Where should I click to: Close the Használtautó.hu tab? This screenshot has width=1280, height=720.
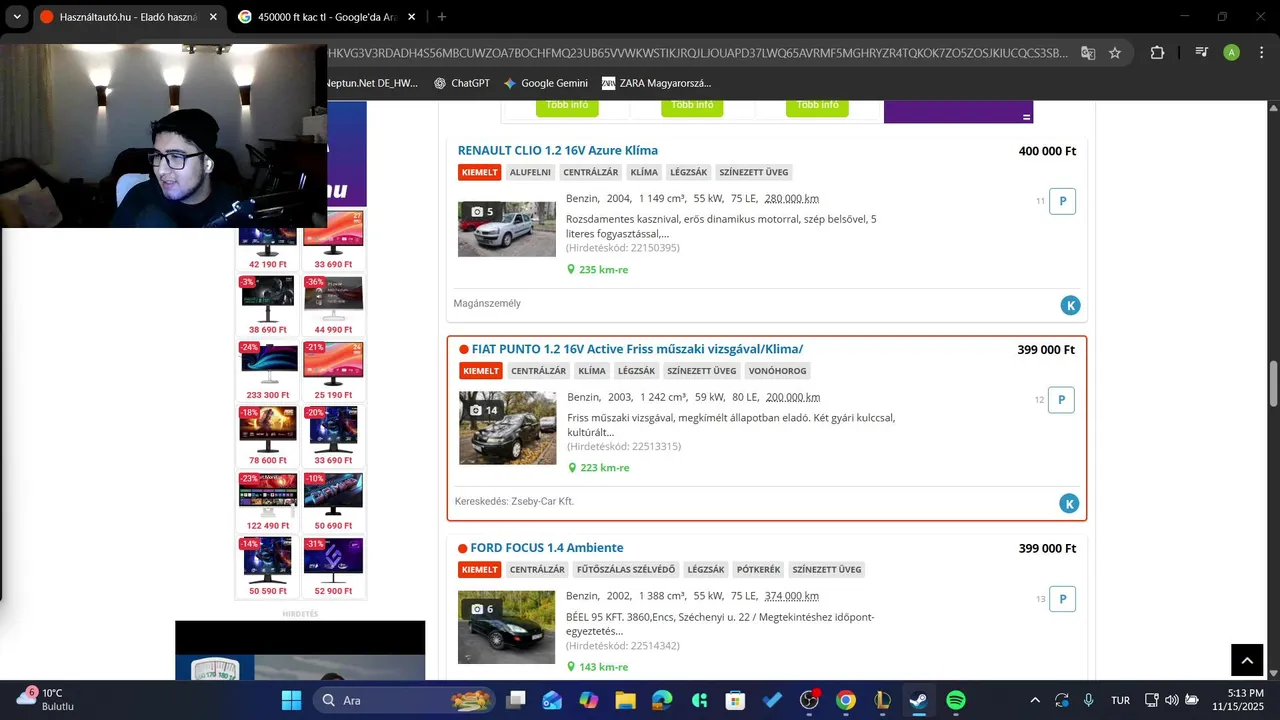tap(213, 17)
